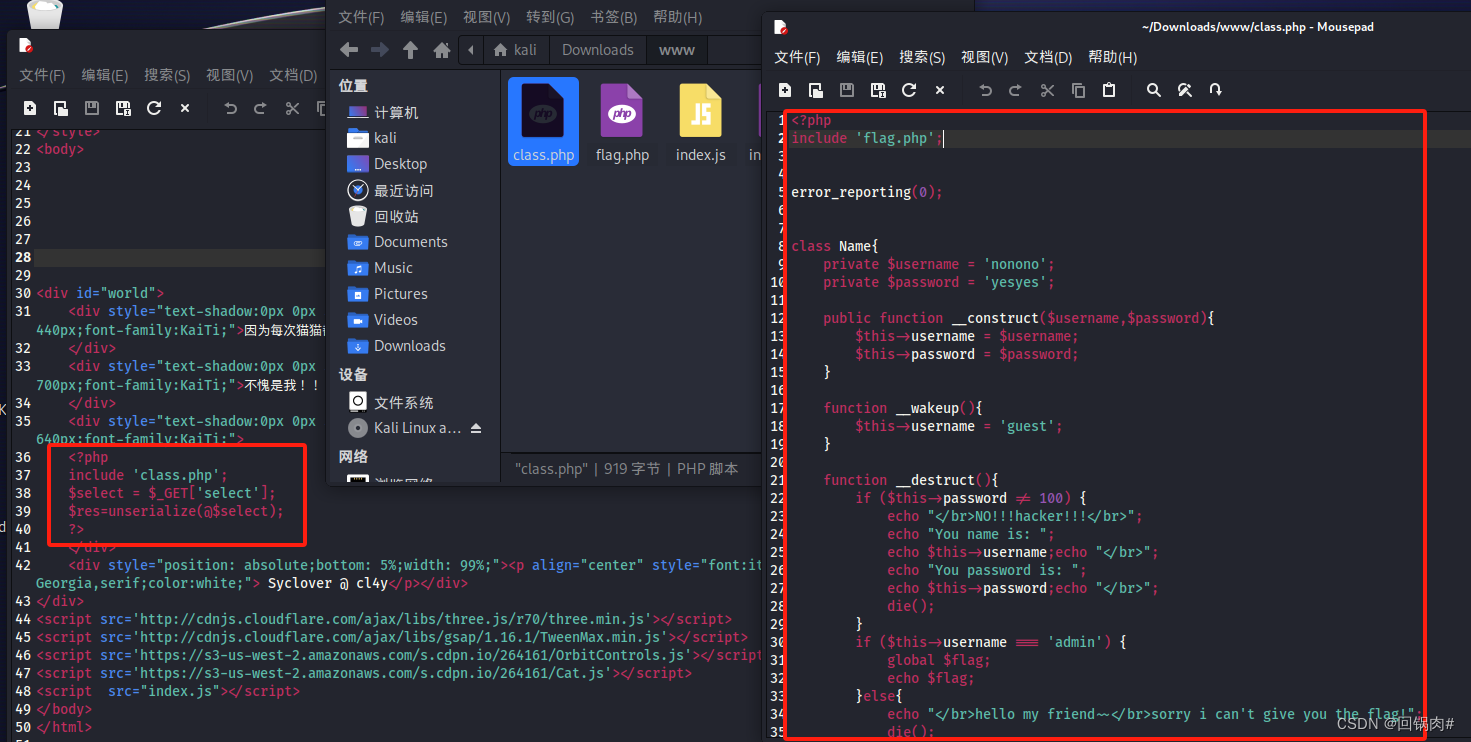The height and width of the screenshot is (742, 1471).
Task: Click Save As icon in class.php Mousepad toolbar
Action: click(x=878, y=90)
